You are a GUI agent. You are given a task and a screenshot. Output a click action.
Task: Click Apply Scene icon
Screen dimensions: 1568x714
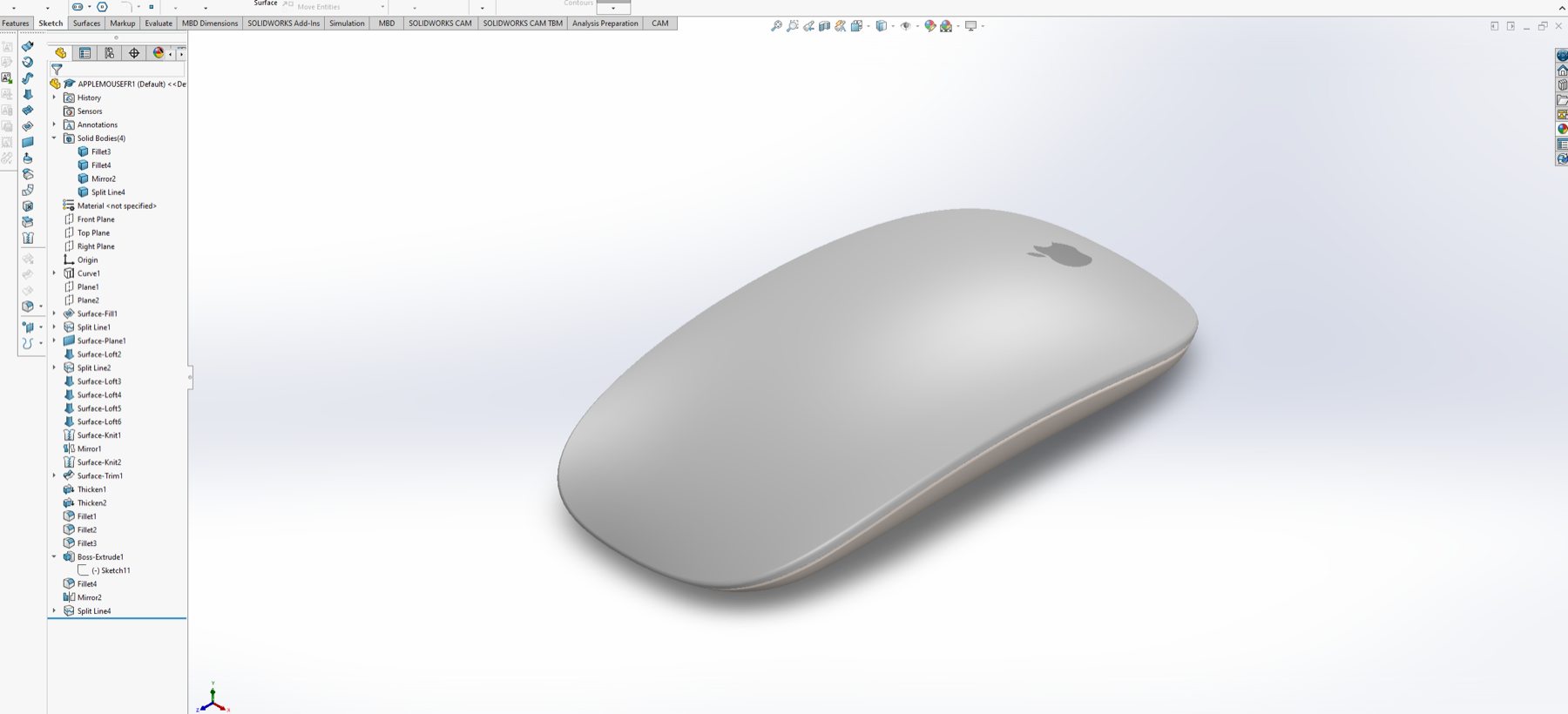pos(946,26)
